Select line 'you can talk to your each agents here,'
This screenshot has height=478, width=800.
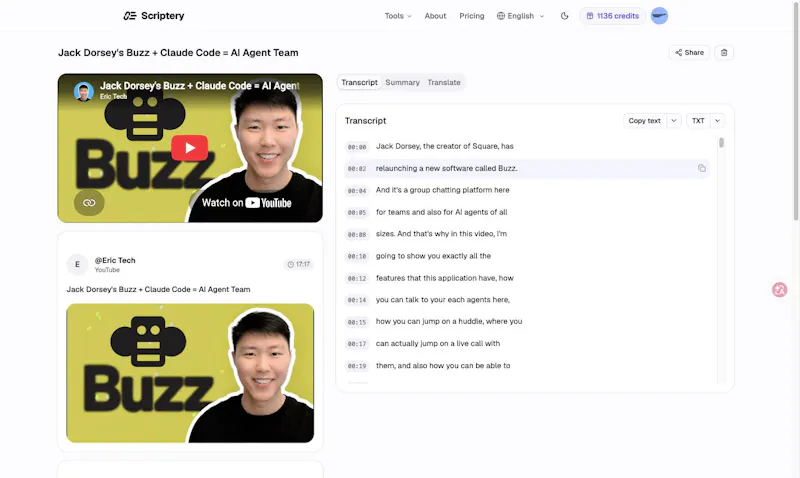coord(442,300)
